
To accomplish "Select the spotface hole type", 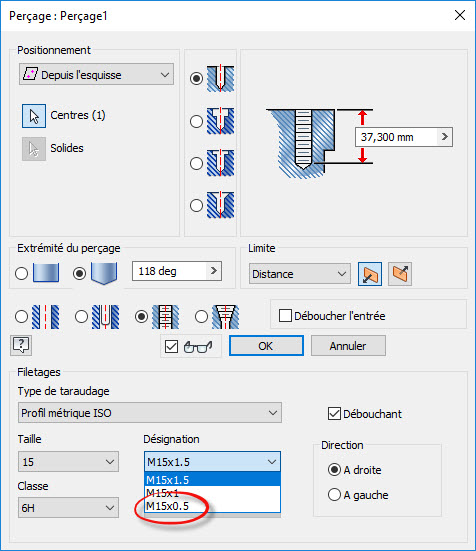I will (196, 163).
